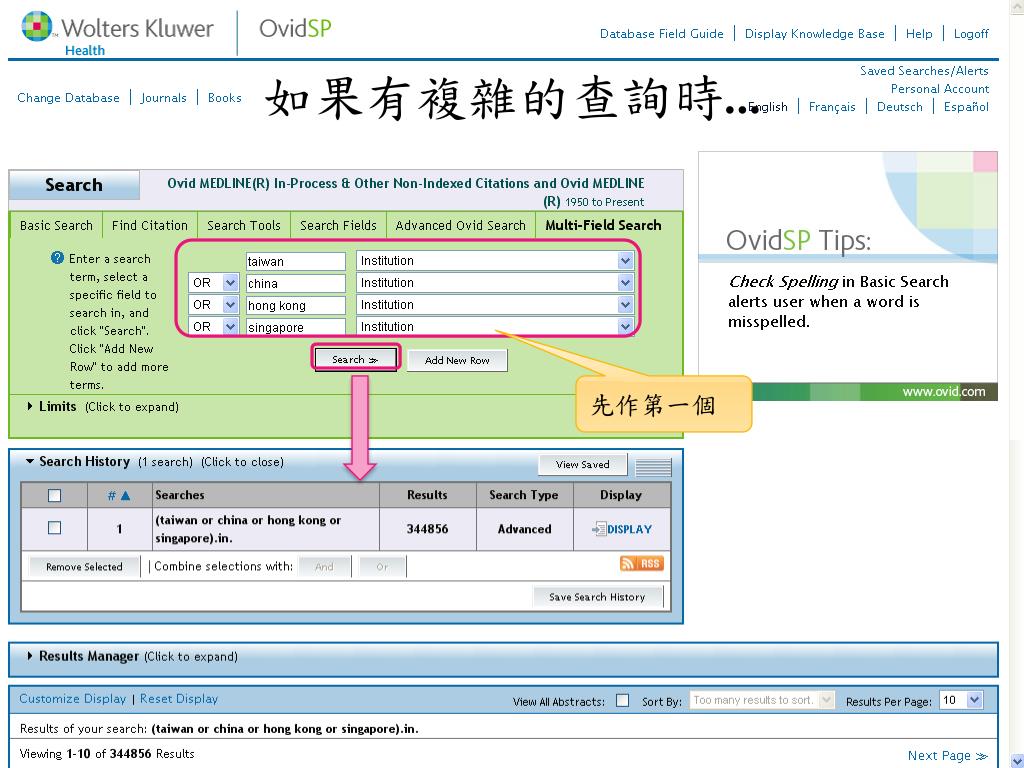1024x768 pixels.
Task: Click the Search >> button
Action: click(x=355, y=359)
